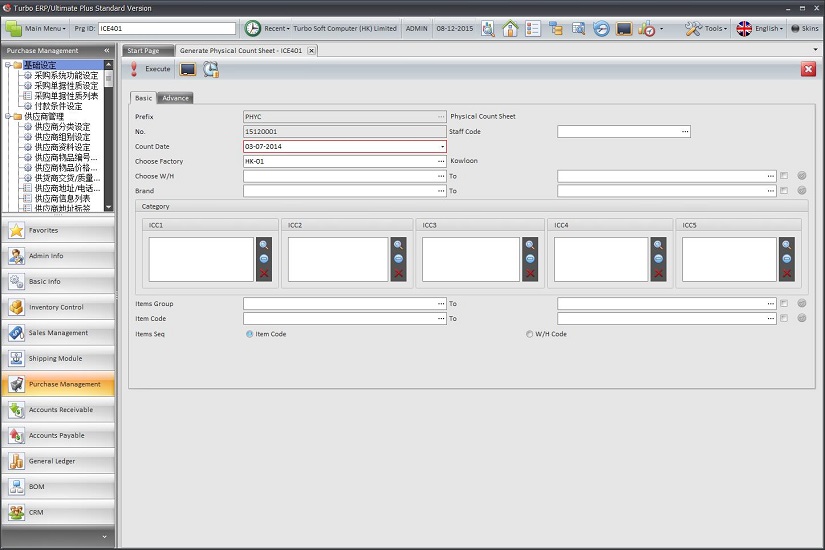The width and height of the screenshot is (825, 550).
Task: Click the monitor screen icon beside Execute
Action: [x=188, y=69]
